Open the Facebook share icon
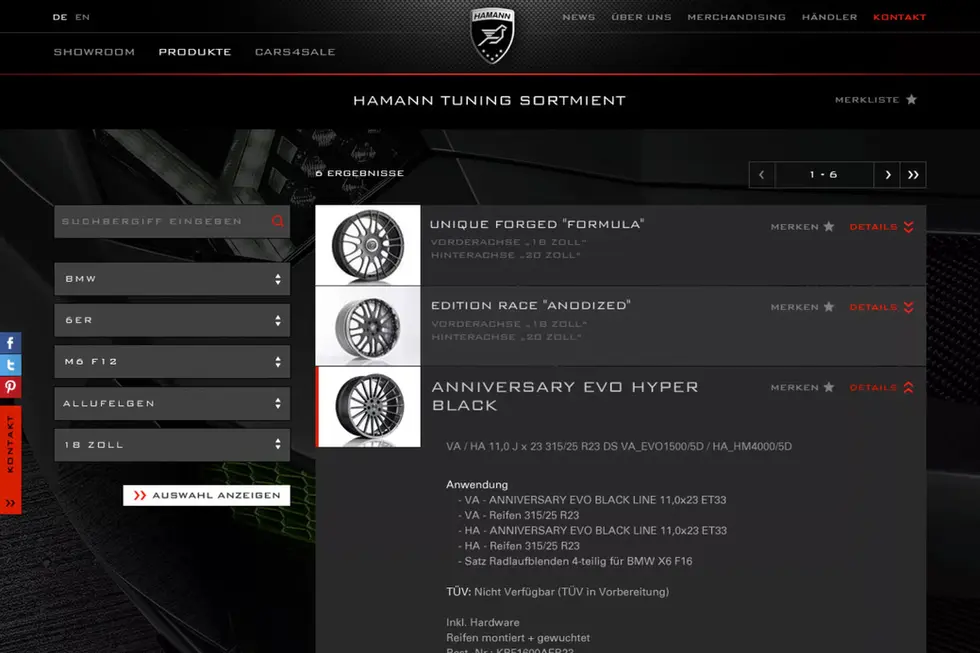Viewport: 980px width, 653px height. point(11,343)
